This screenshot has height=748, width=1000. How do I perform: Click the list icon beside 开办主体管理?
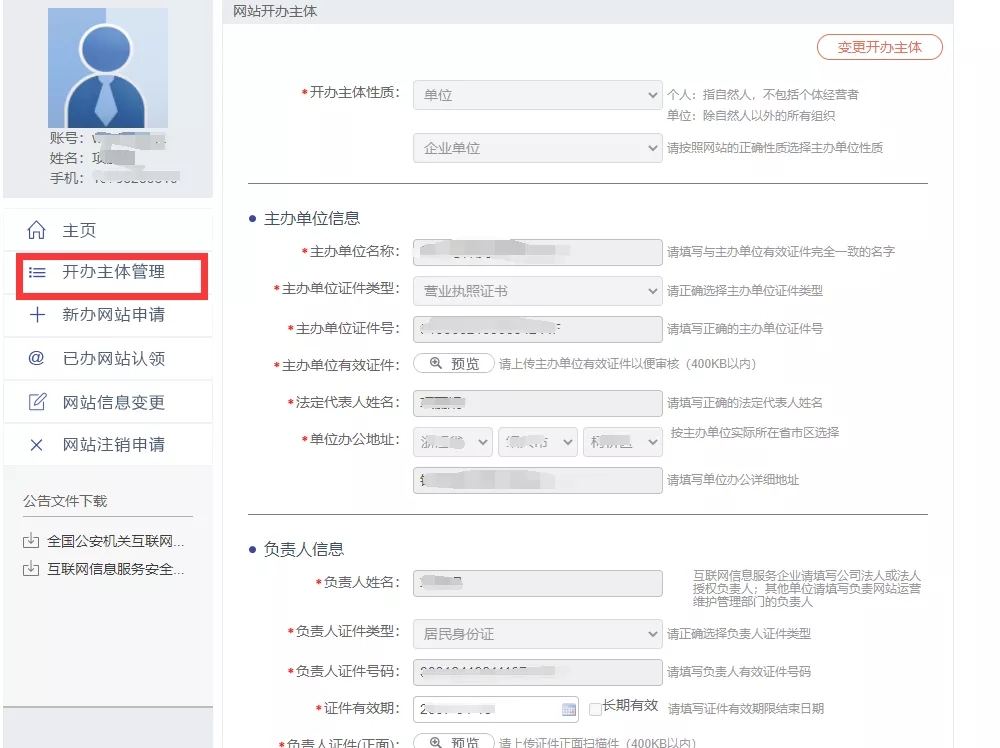click(37, 272)
